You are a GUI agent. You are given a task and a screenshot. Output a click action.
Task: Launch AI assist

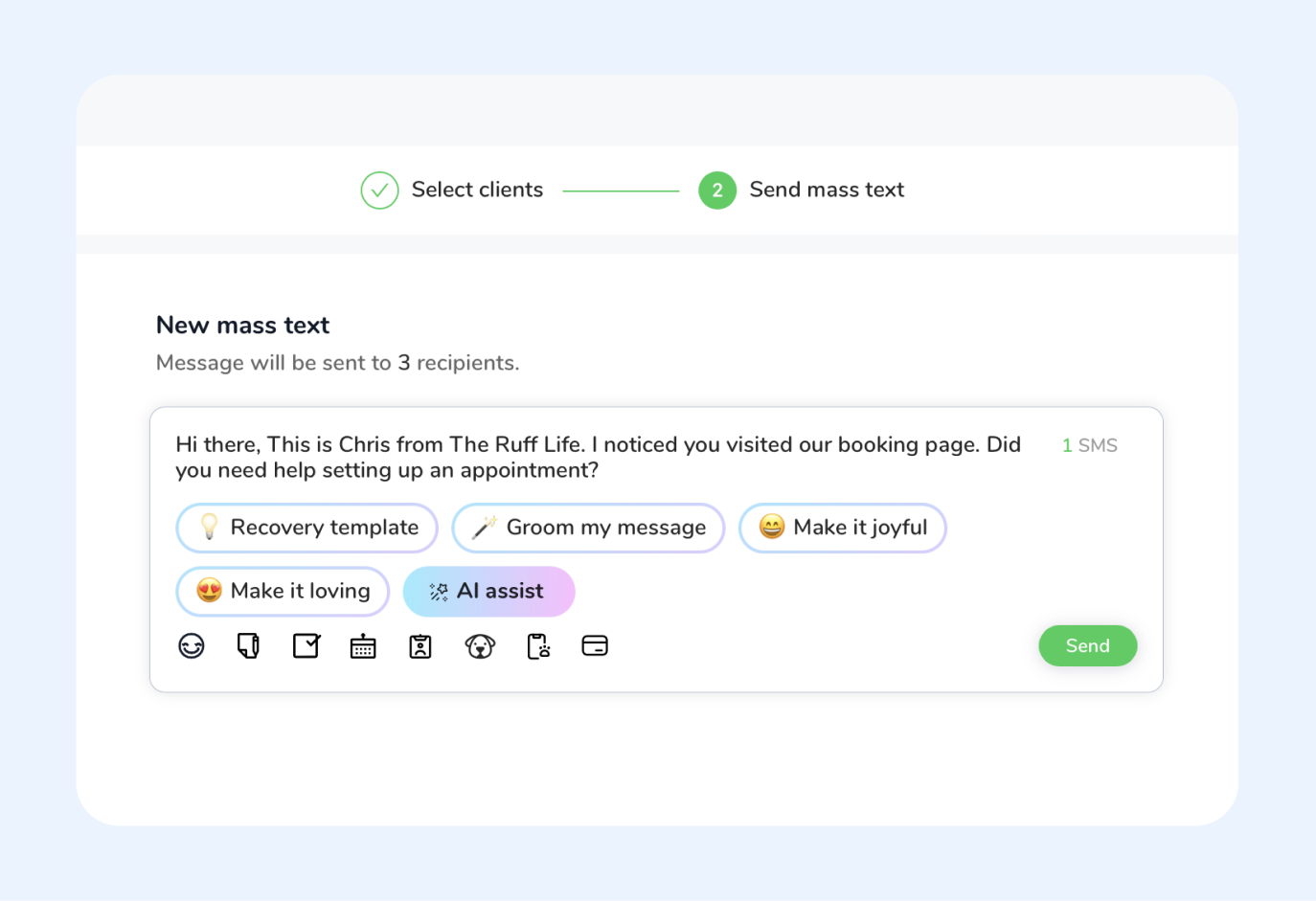pyautogui.click(x=488, y=591)
